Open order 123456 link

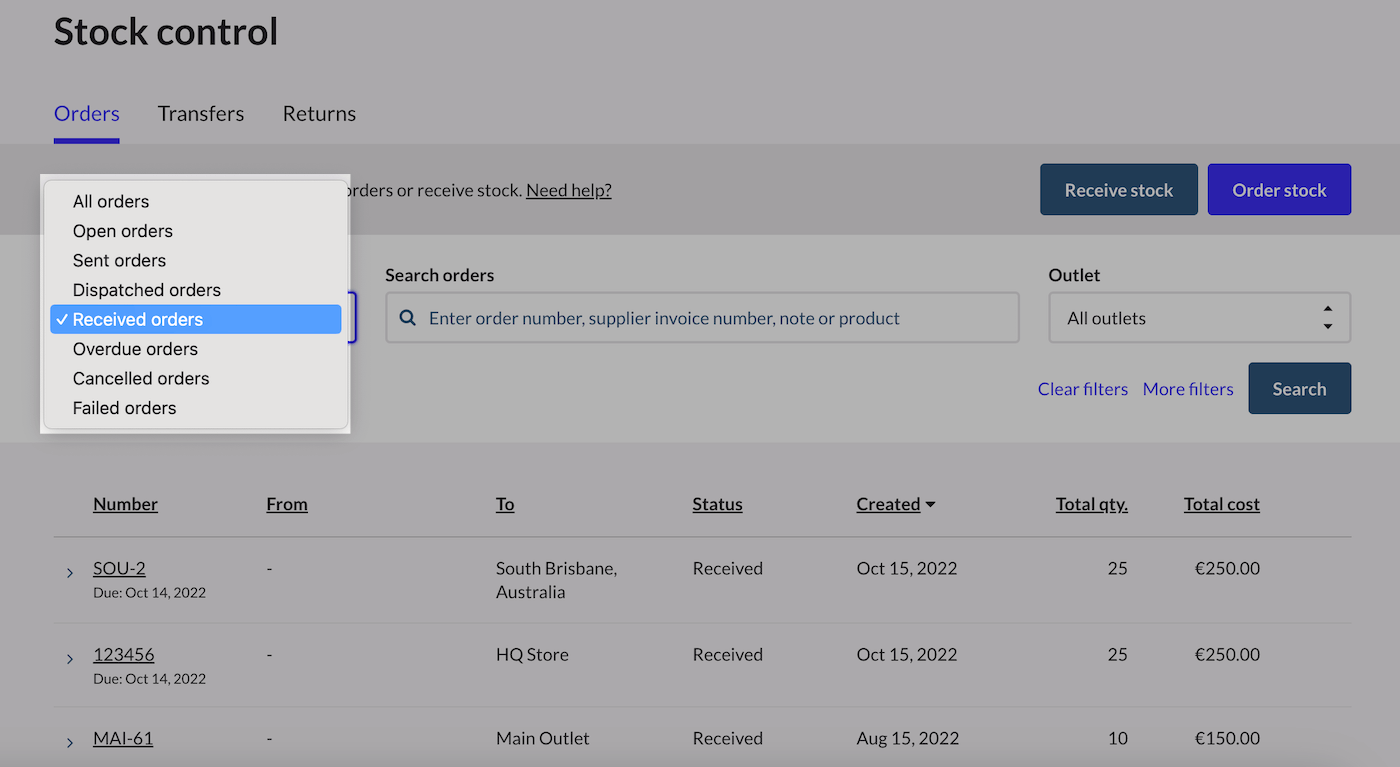pos(124,654)
